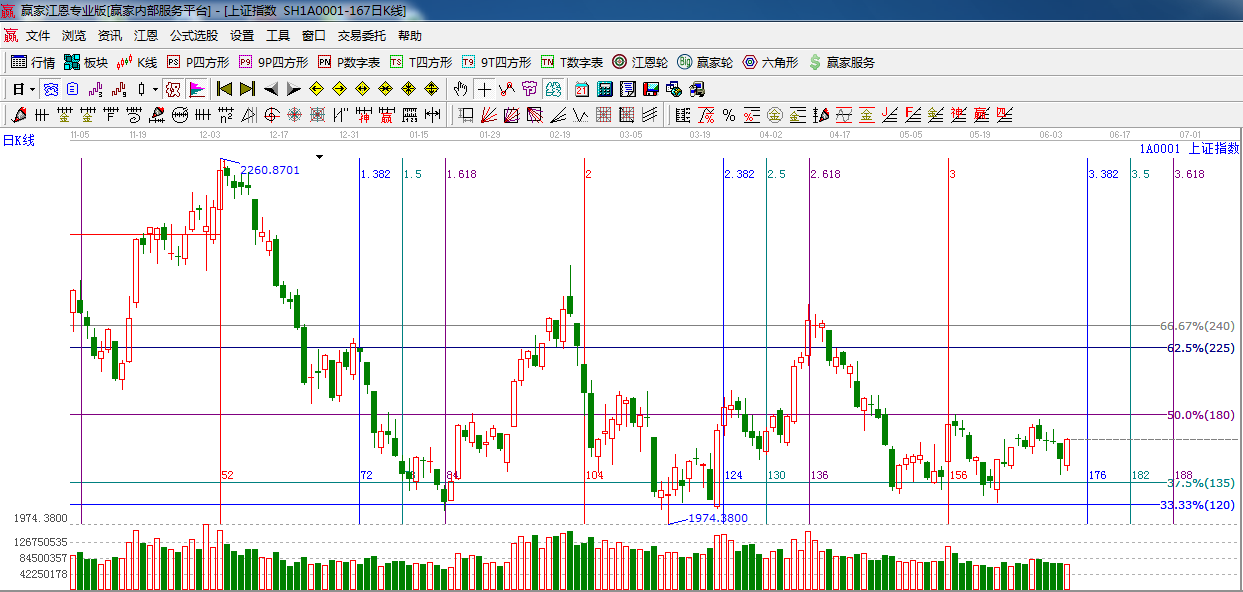Open the 交易委托 menu
This screenshot has height=592, width=1243.
point(361,36)
